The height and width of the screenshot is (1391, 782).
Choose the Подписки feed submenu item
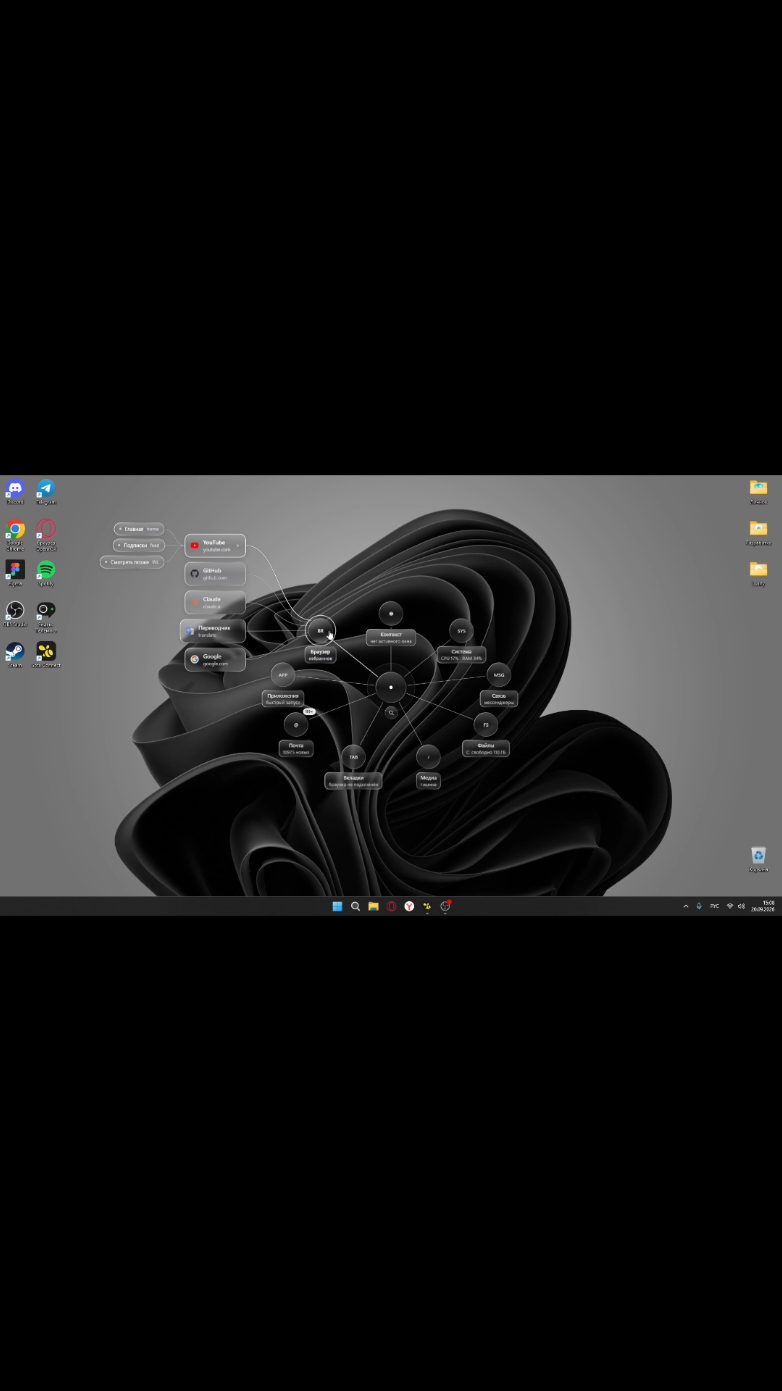(x=138, y=545)
